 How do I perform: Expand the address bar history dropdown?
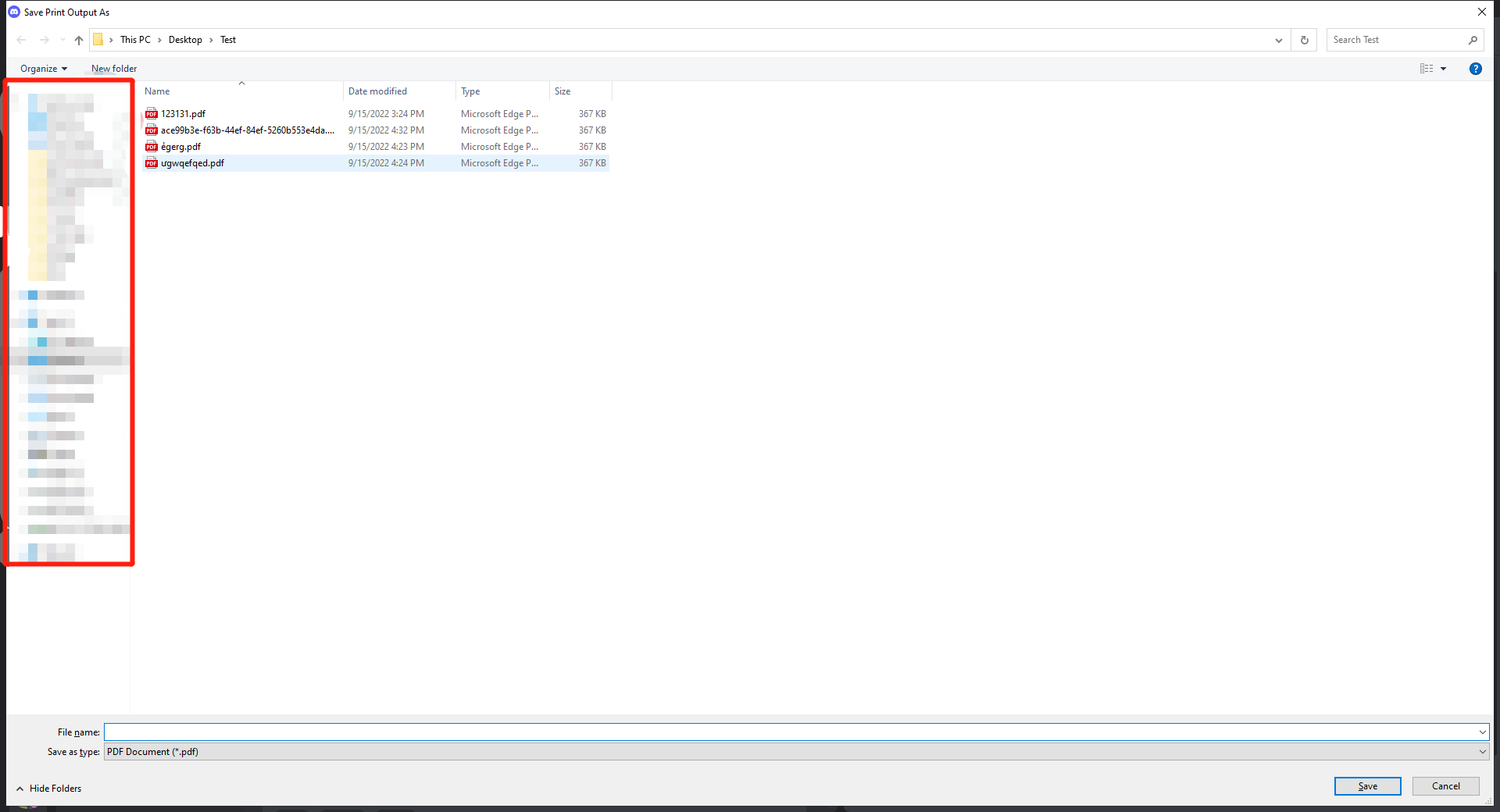click(1279, 40)
